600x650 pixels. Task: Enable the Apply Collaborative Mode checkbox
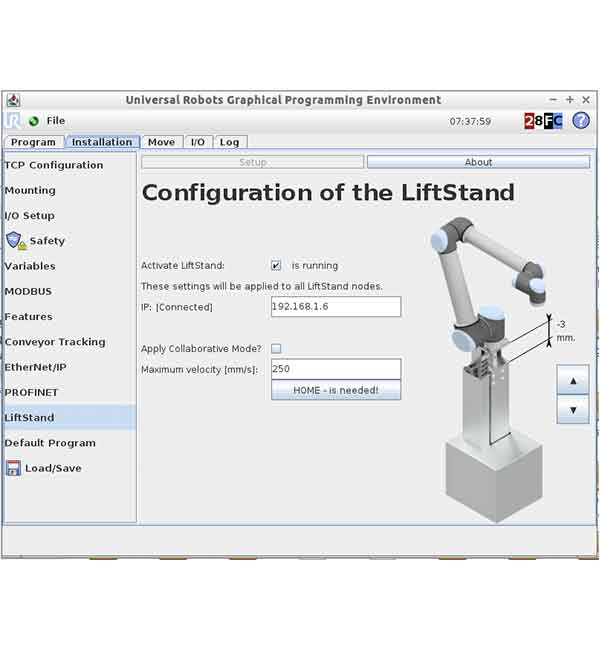276,348
